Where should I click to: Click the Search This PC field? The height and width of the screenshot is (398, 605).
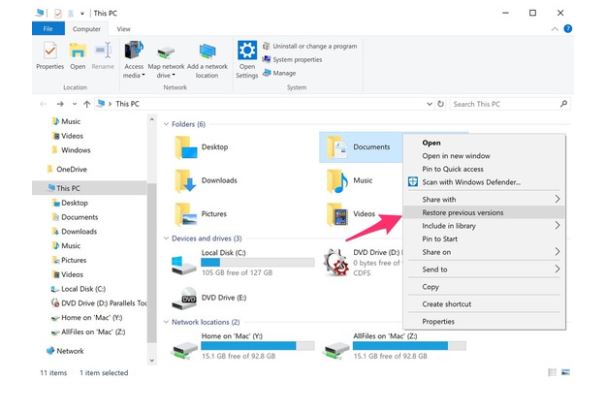pyautogui.click(x=509, y=104)
